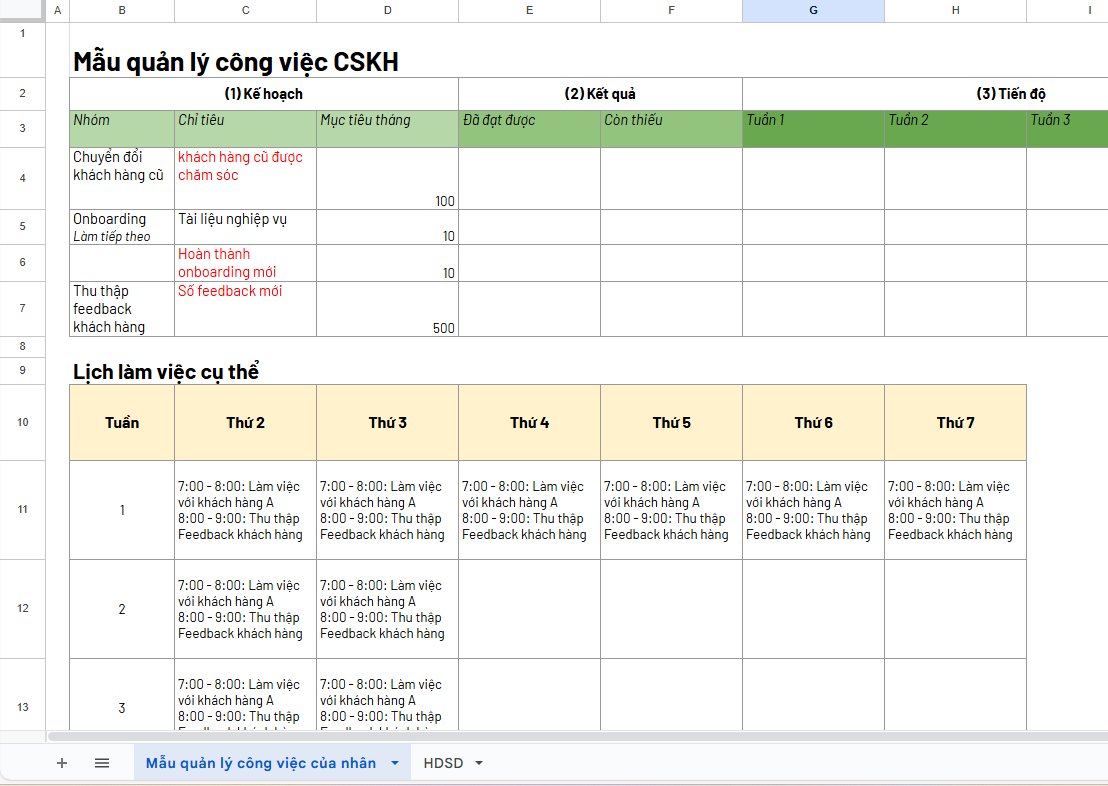
Task: Click the Mục tiêu tháng cell containing 500
Action: coord(387,309)
